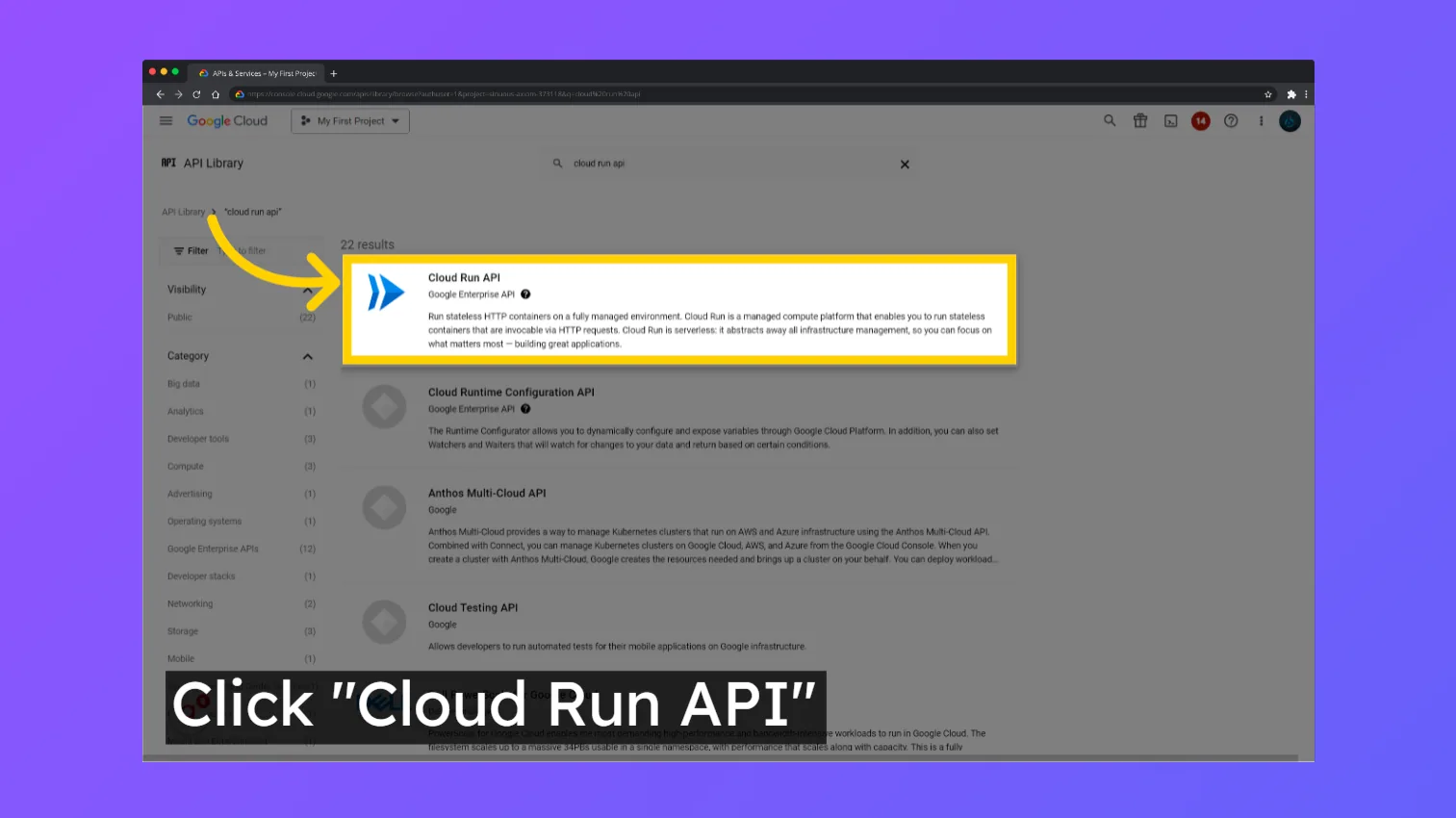Screen dimensions: 1456x818
Task: Open Cloud Testing API result
Action: point(679,626)
